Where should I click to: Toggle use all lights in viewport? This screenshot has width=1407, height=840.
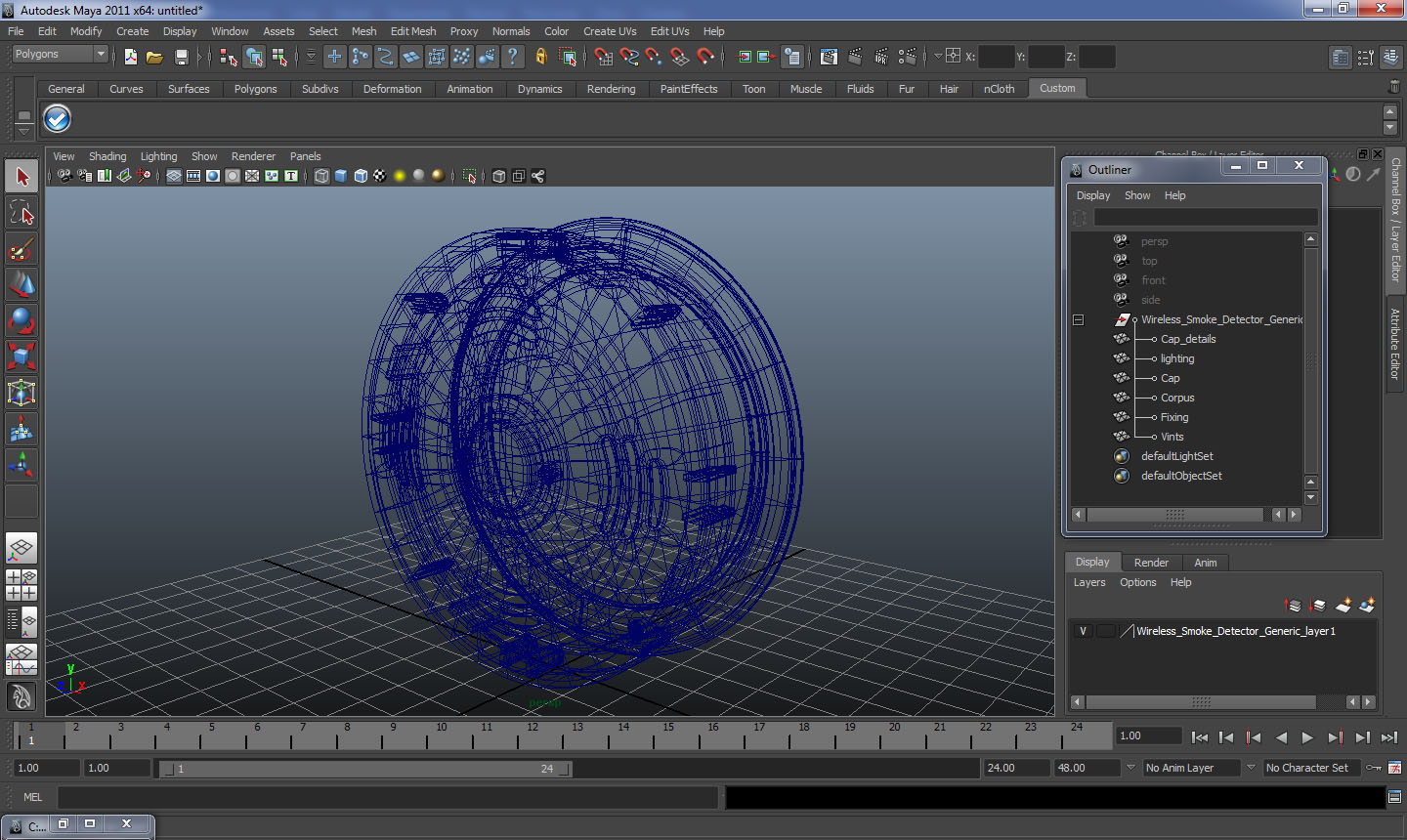[400, 176]
